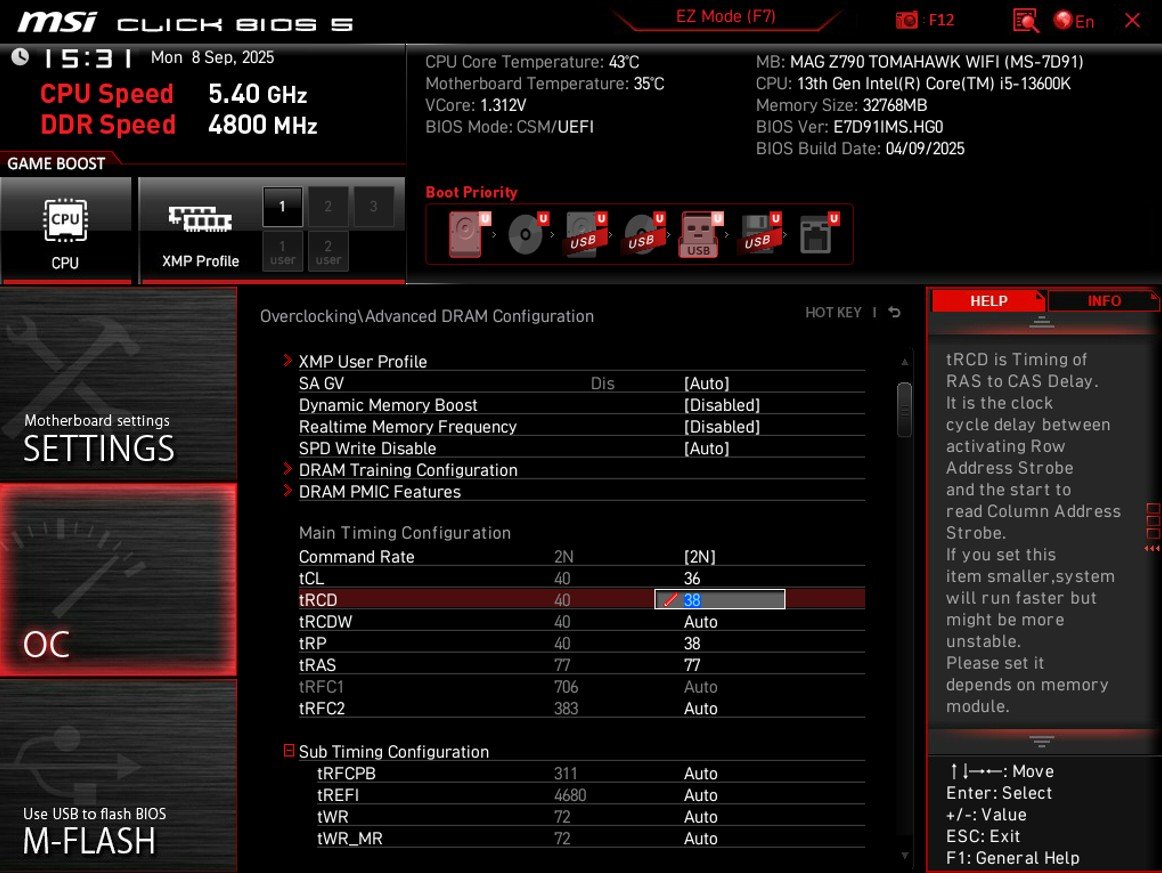Click the USB optical drive boot icon

644,234
